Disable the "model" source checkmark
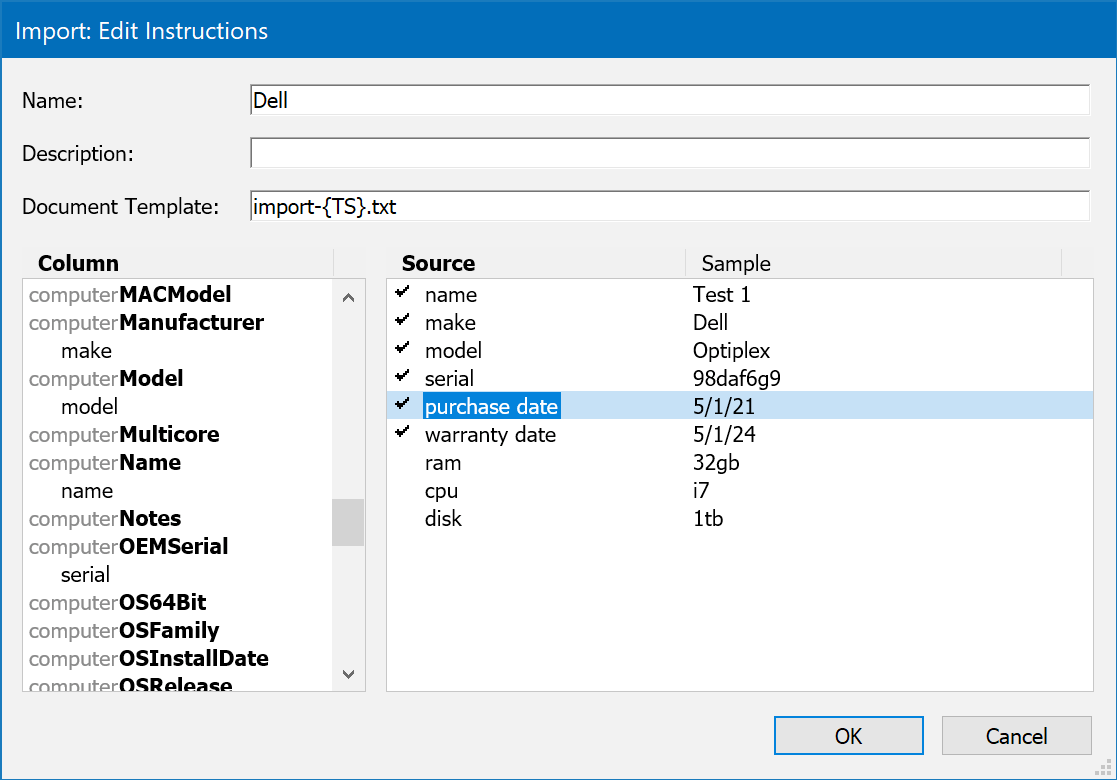This screenshot has width=1117, height=780. pyautogui.click(x=402, y=351)
